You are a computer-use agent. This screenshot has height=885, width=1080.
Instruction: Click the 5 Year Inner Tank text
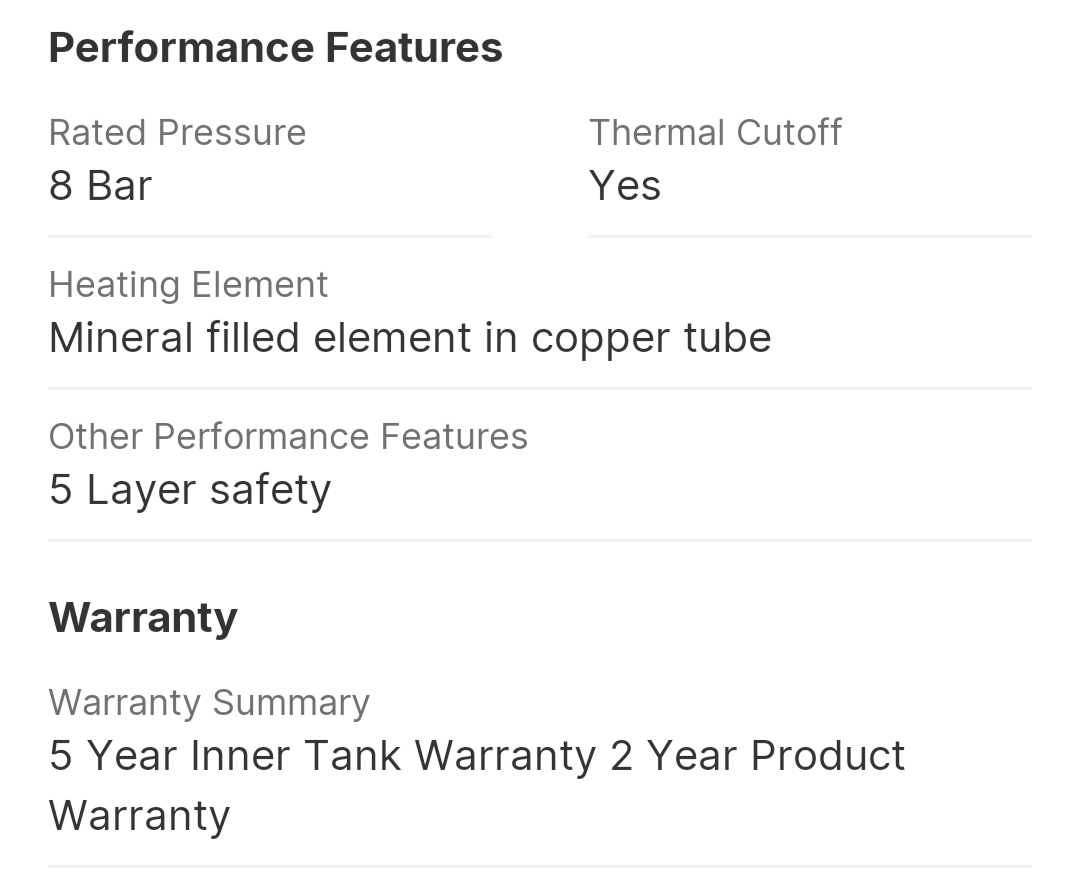[x=225, y=756]
